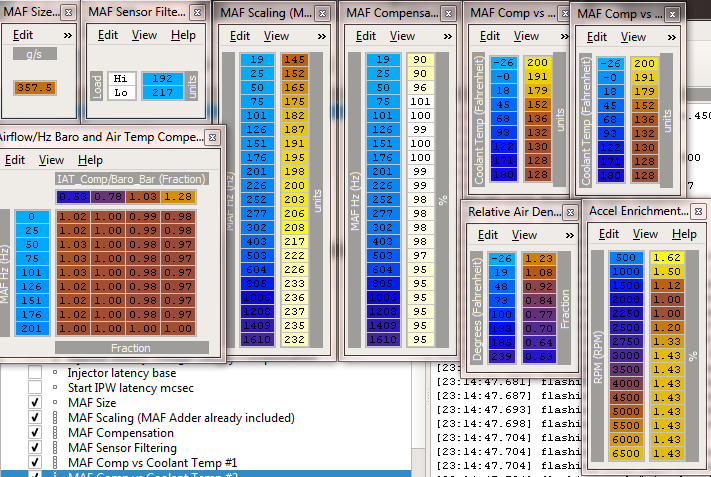Select the 1.62 cell in Accel Enrichment
This screenshot has width=711, height=477.
667,258
